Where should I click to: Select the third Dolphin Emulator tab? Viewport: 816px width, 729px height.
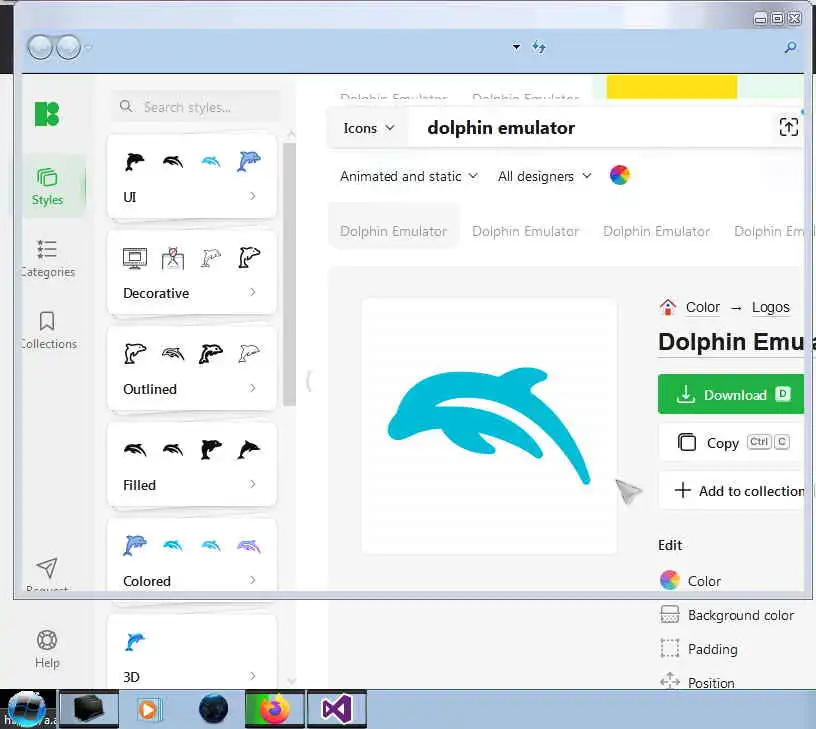656,231
